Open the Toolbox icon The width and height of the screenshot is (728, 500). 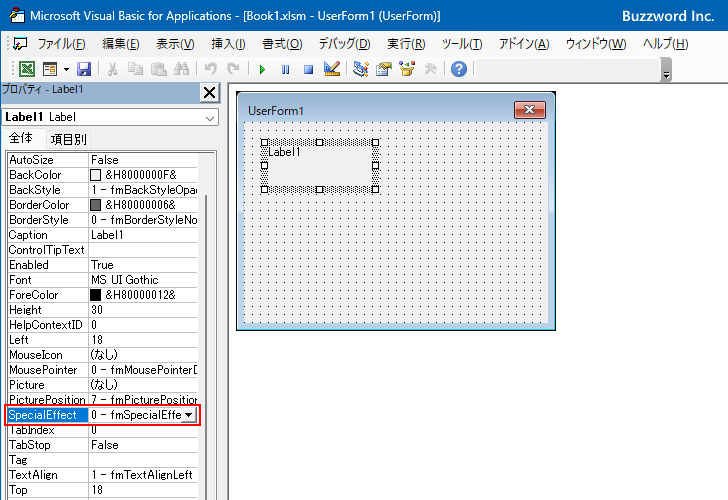430,69
